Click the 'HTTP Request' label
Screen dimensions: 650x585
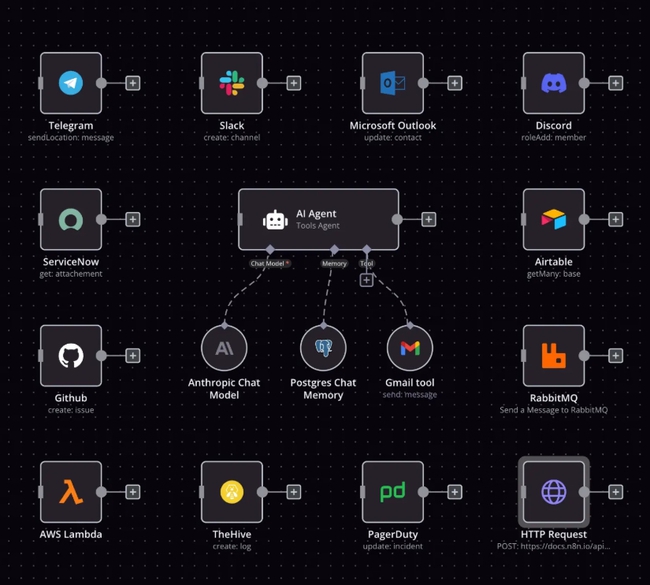click(554, 534)
